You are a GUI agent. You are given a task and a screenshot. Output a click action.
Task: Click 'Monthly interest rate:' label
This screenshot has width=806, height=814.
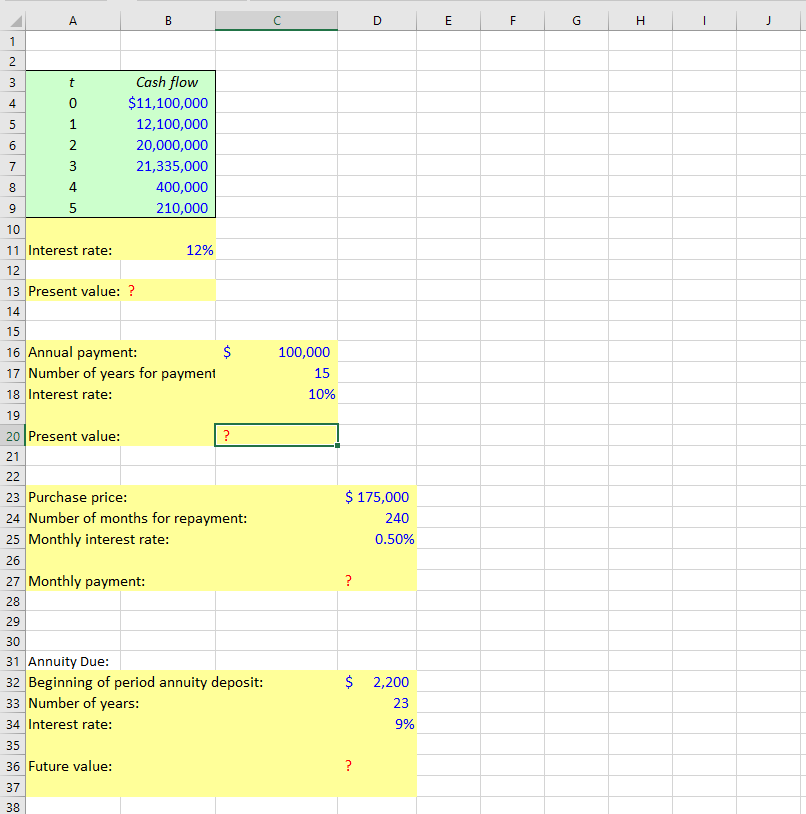(x=99, y=539)
